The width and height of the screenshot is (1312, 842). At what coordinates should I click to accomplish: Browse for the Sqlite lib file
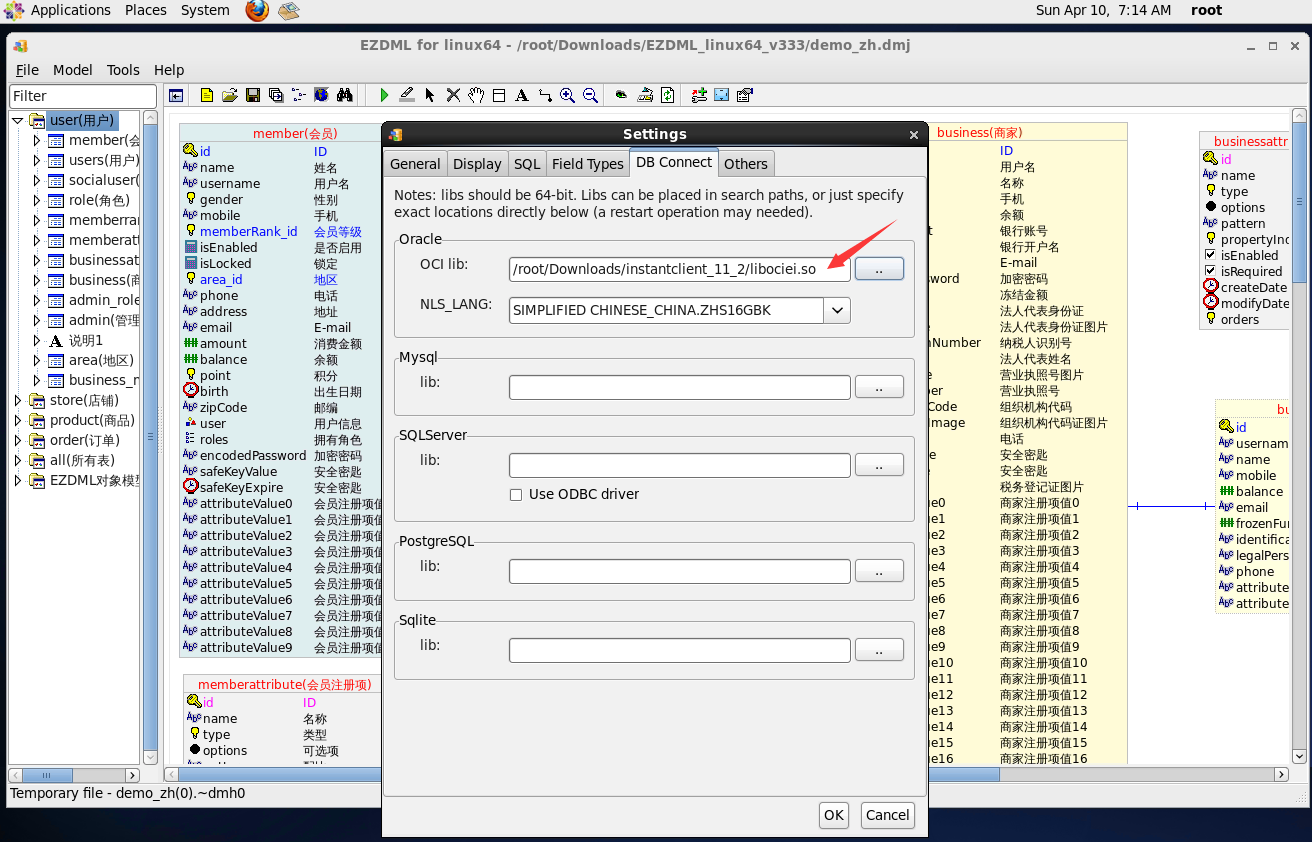pos(879,650)
